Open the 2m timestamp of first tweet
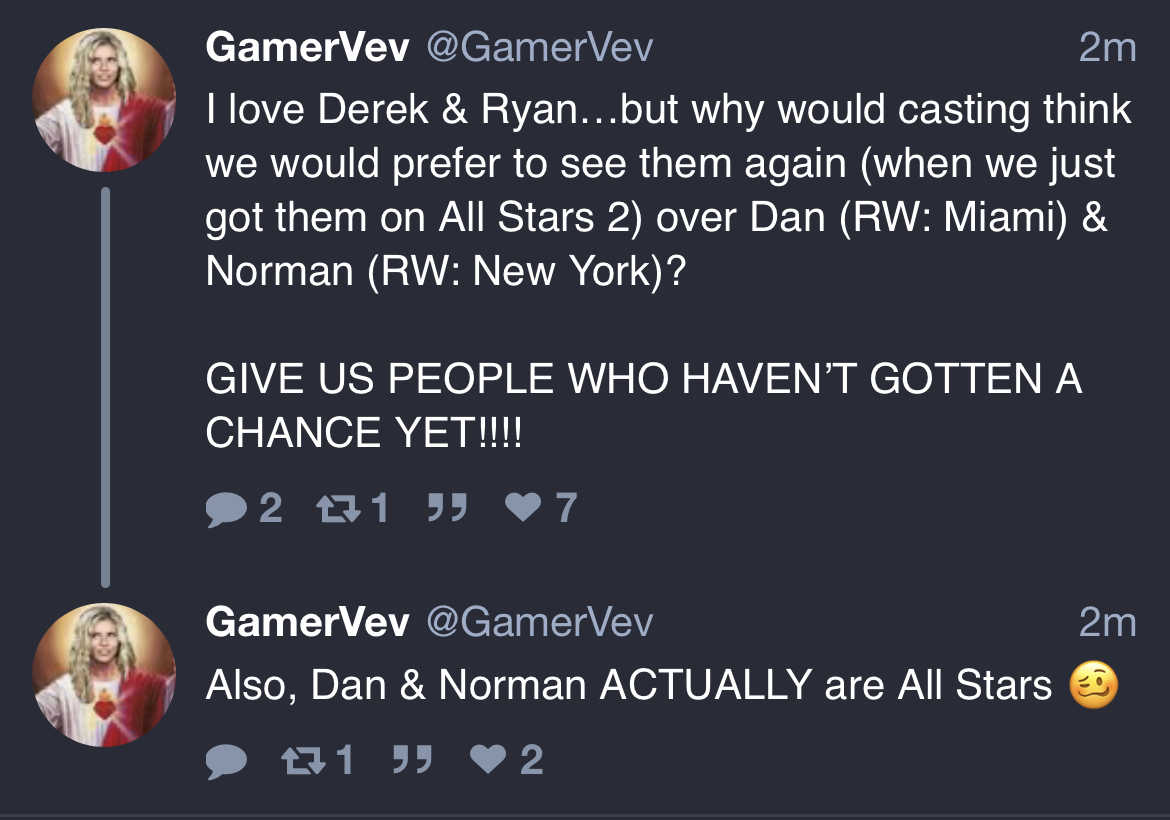The height and width of the screenshot is (820, 1170). pos(1107,48)
